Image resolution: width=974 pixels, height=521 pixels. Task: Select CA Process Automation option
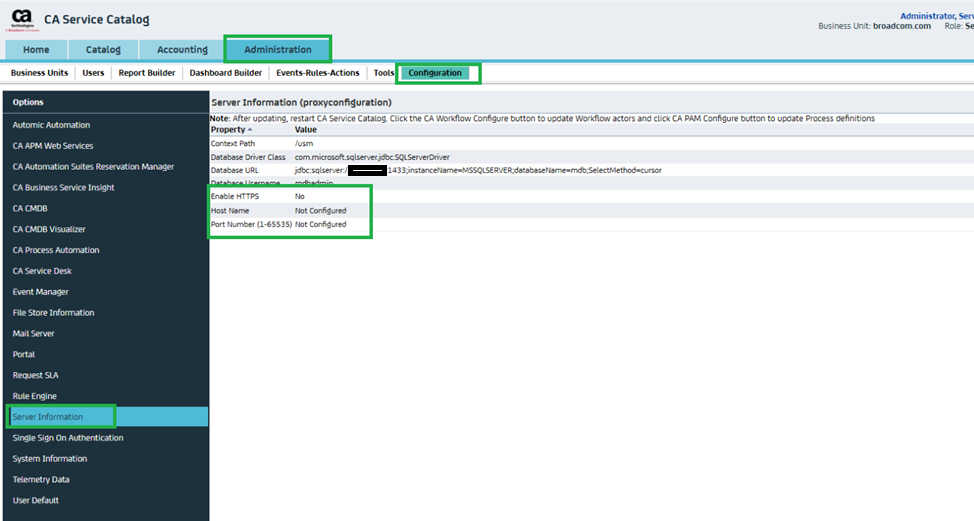tap(56, 250)
